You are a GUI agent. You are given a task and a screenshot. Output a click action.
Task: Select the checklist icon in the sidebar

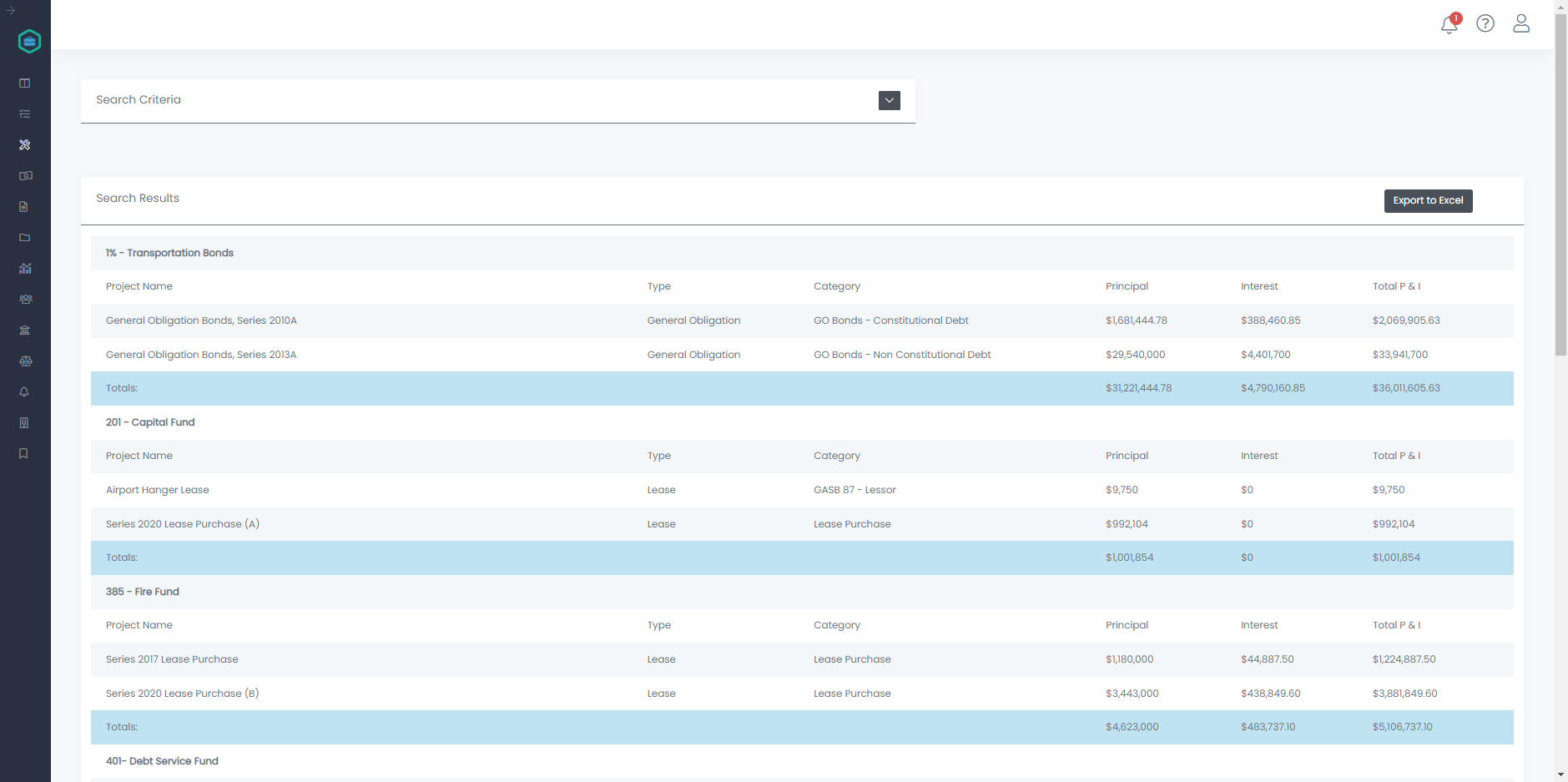24,114
